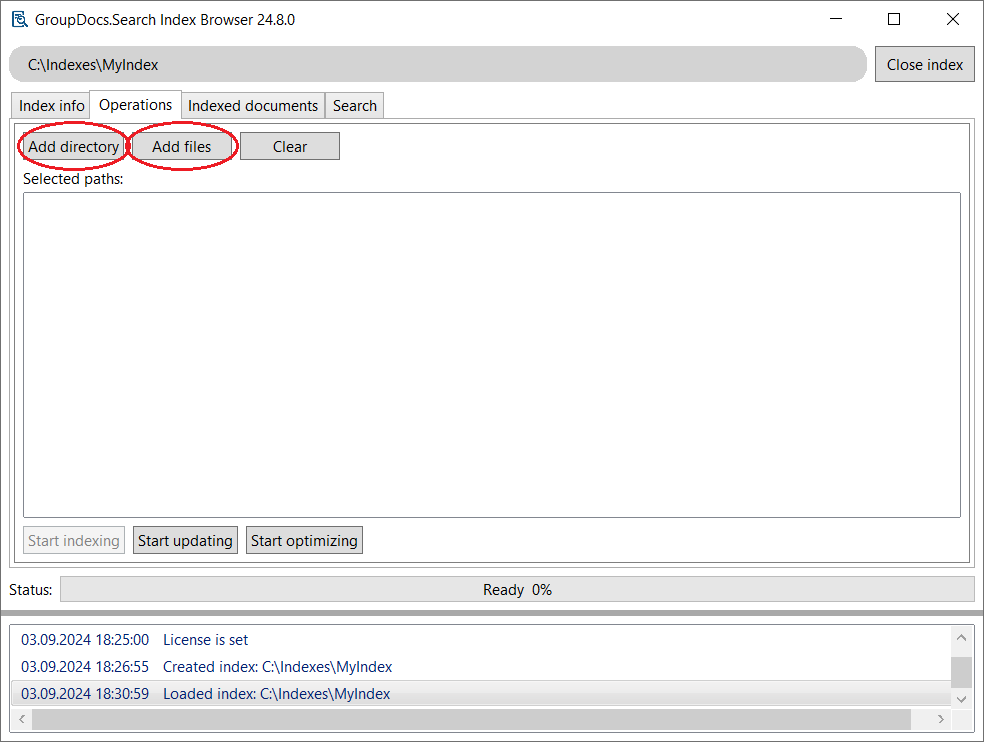984x742 pixels.
Task: Open the Indexed documents tab
Action: [253, 106]
